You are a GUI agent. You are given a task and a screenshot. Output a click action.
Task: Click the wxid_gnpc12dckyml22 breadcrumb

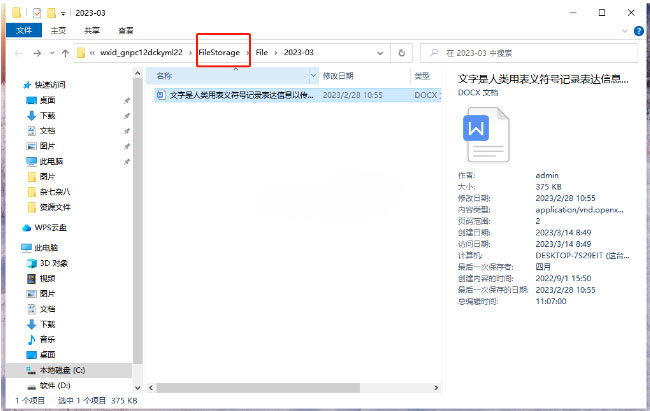coord(141,52)
